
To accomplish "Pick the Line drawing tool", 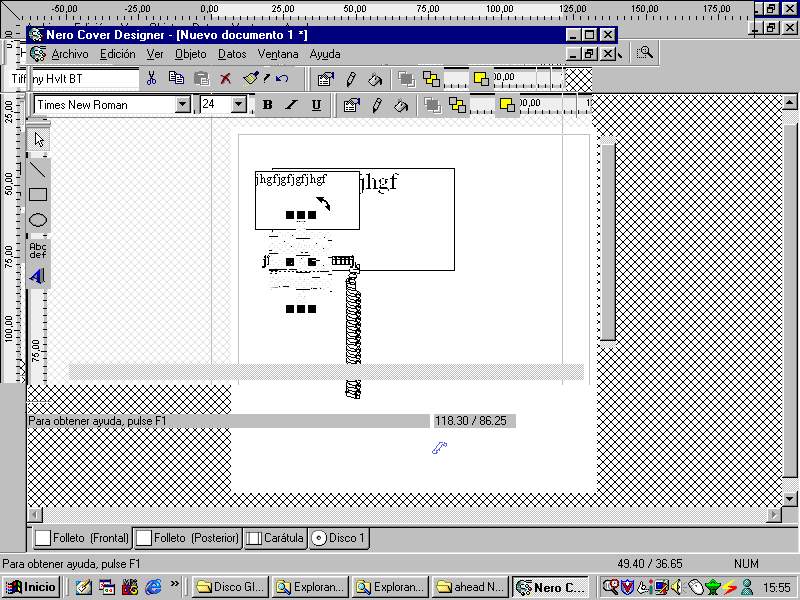I will 38,169.
